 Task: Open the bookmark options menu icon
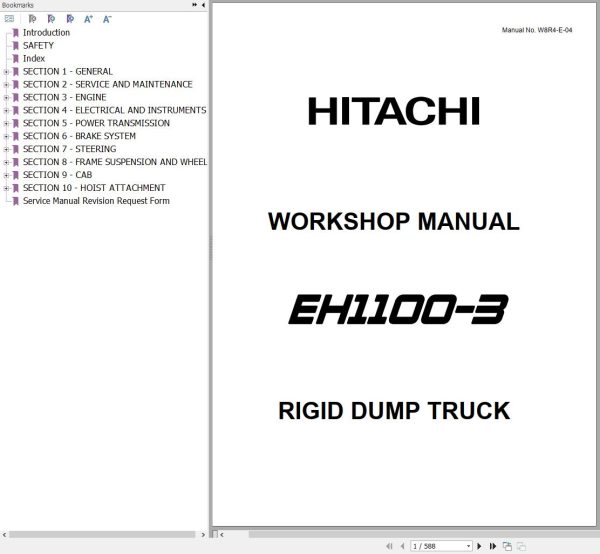[9, 19]
